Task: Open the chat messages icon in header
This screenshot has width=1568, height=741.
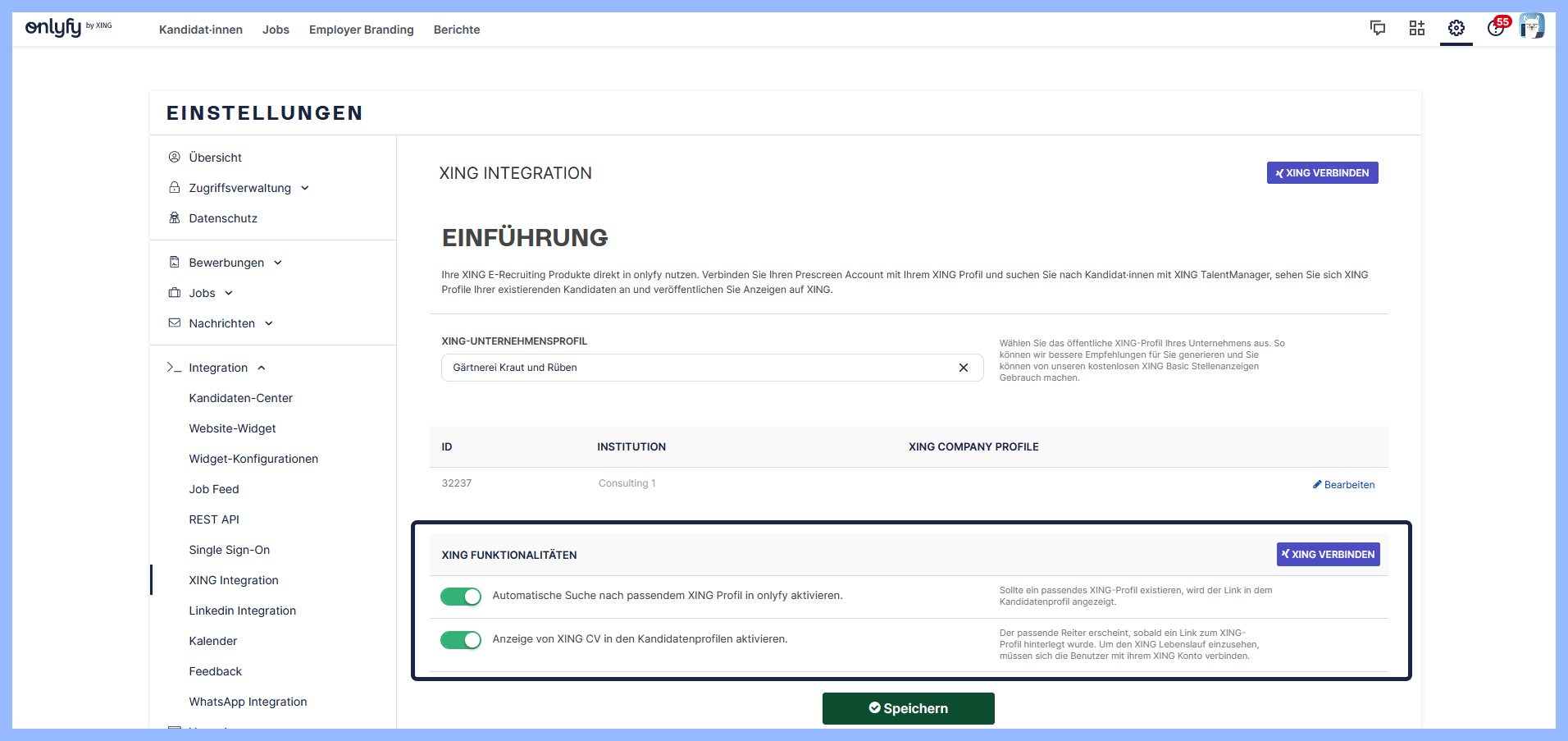Action: (1378, 28)
